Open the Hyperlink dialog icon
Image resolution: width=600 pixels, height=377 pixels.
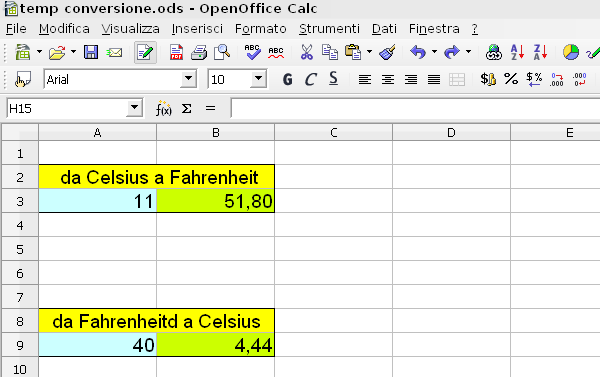tap(494, 52)
